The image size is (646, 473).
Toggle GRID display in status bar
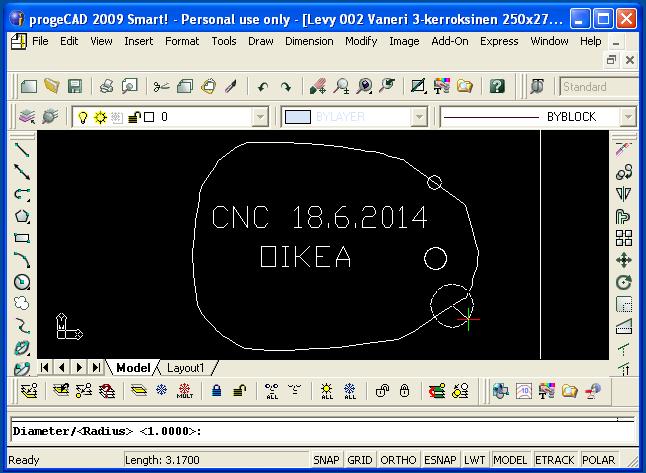(359, 460)
